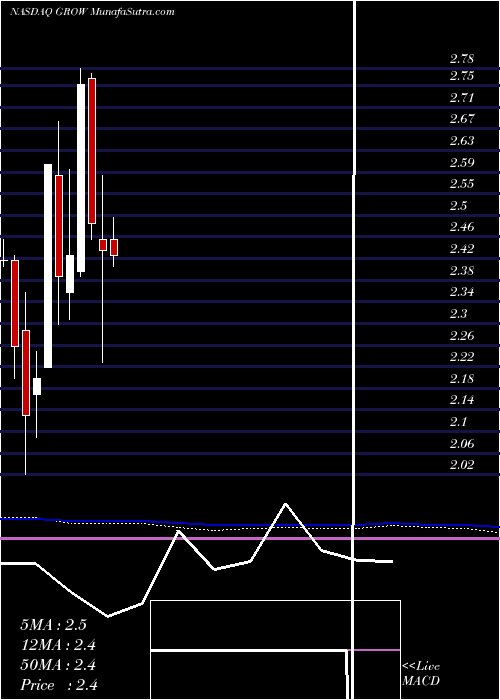
Task: Click the 2.67 price axis label
Action: pos(462,119)
